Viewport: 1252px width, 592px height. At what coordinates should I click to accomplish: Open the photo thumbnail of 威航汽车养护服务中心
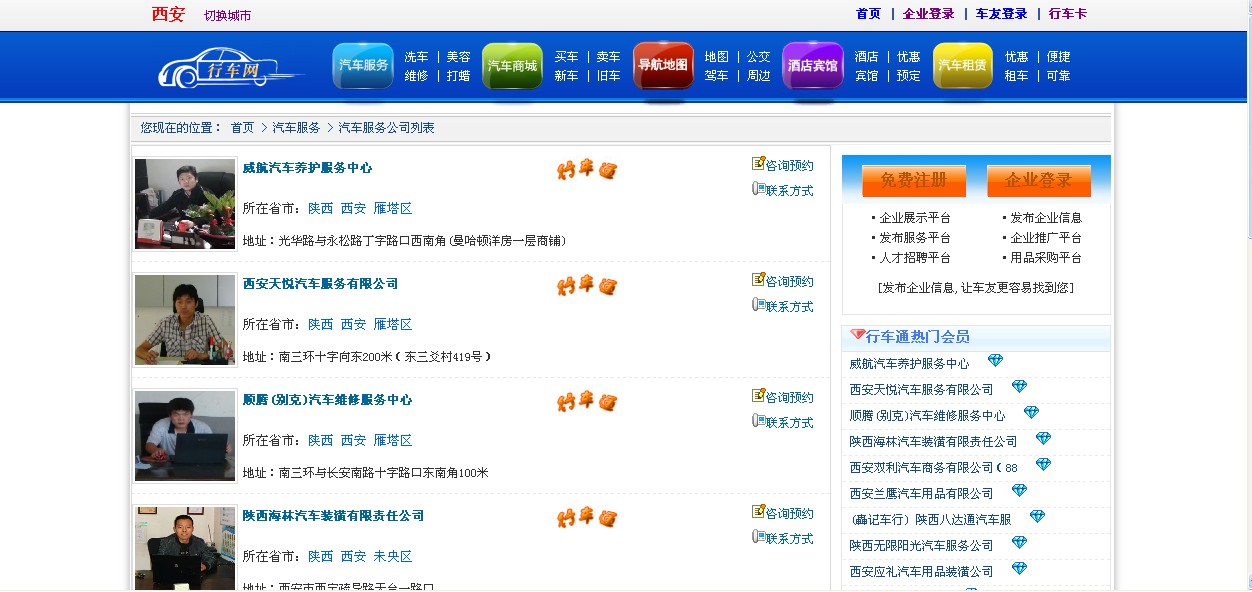[x=185, y=203]
